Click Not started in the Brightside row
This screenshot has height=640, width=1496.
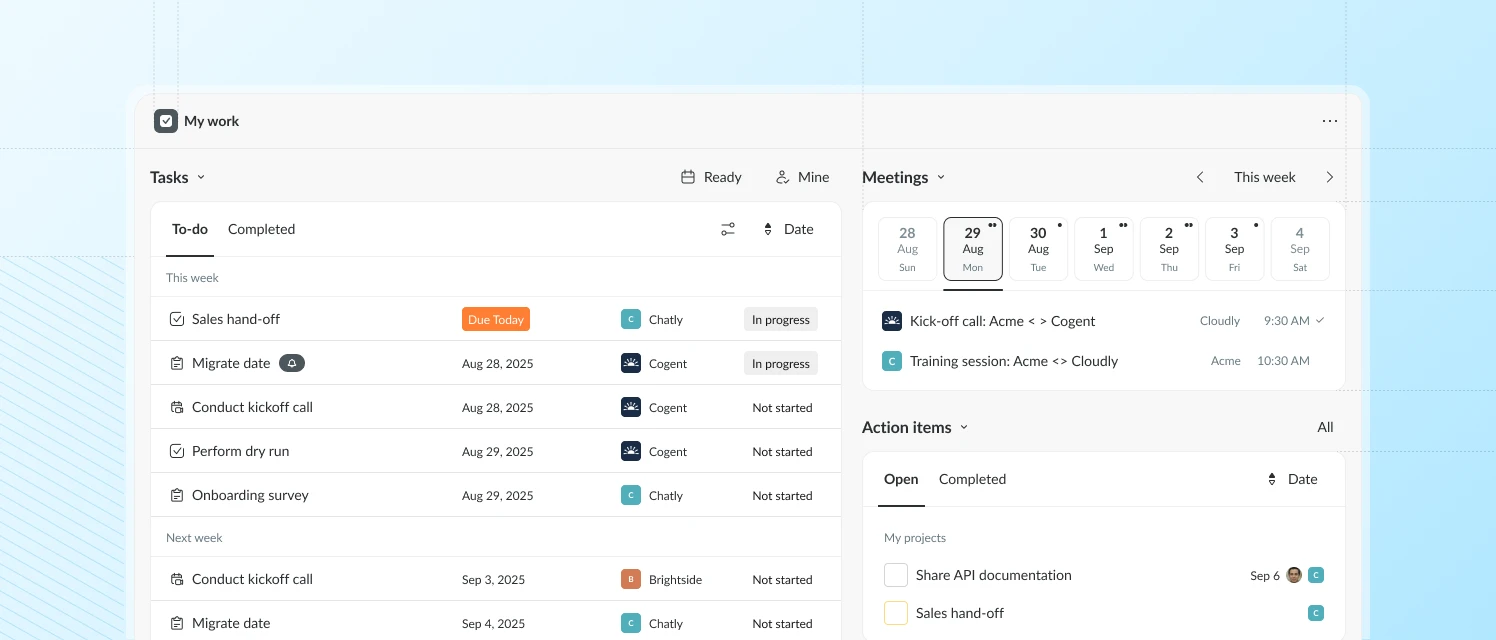point(782,579)
